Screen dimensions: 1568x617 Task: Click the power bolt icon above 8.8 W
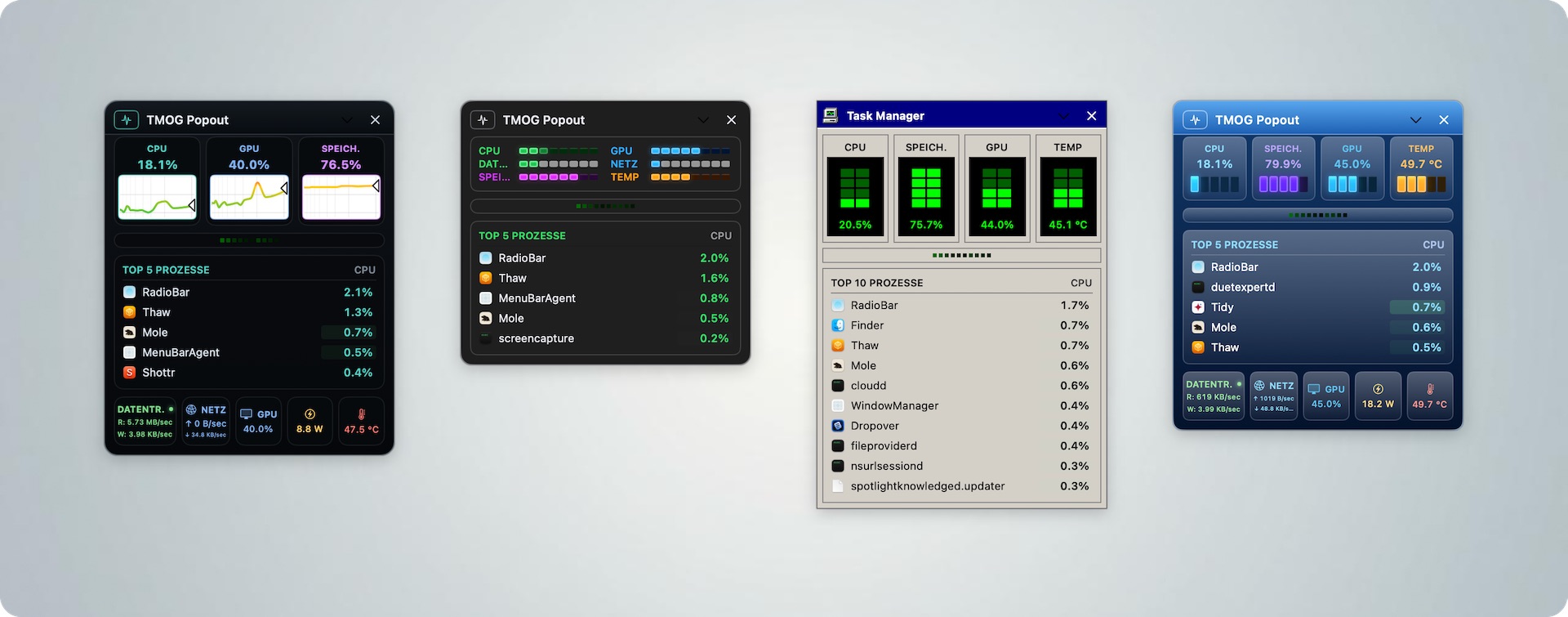310,414
